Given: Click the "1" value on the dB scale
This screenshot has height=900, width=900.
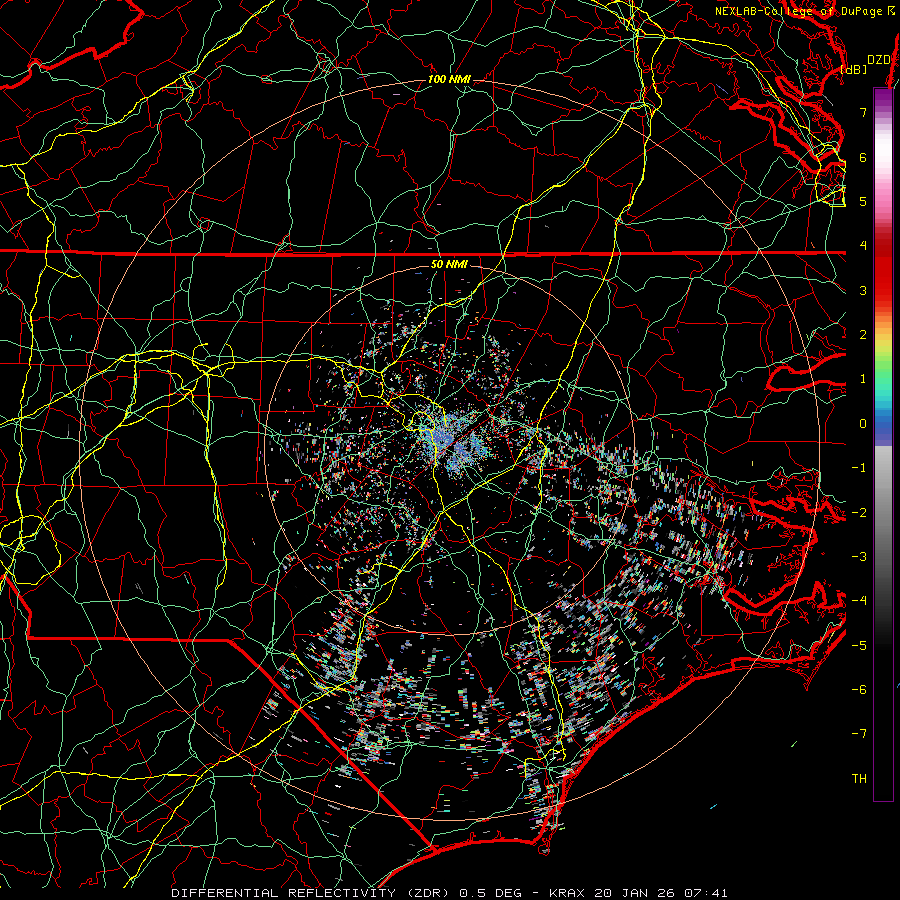Looking at the screenshot, I should [863, 379].
